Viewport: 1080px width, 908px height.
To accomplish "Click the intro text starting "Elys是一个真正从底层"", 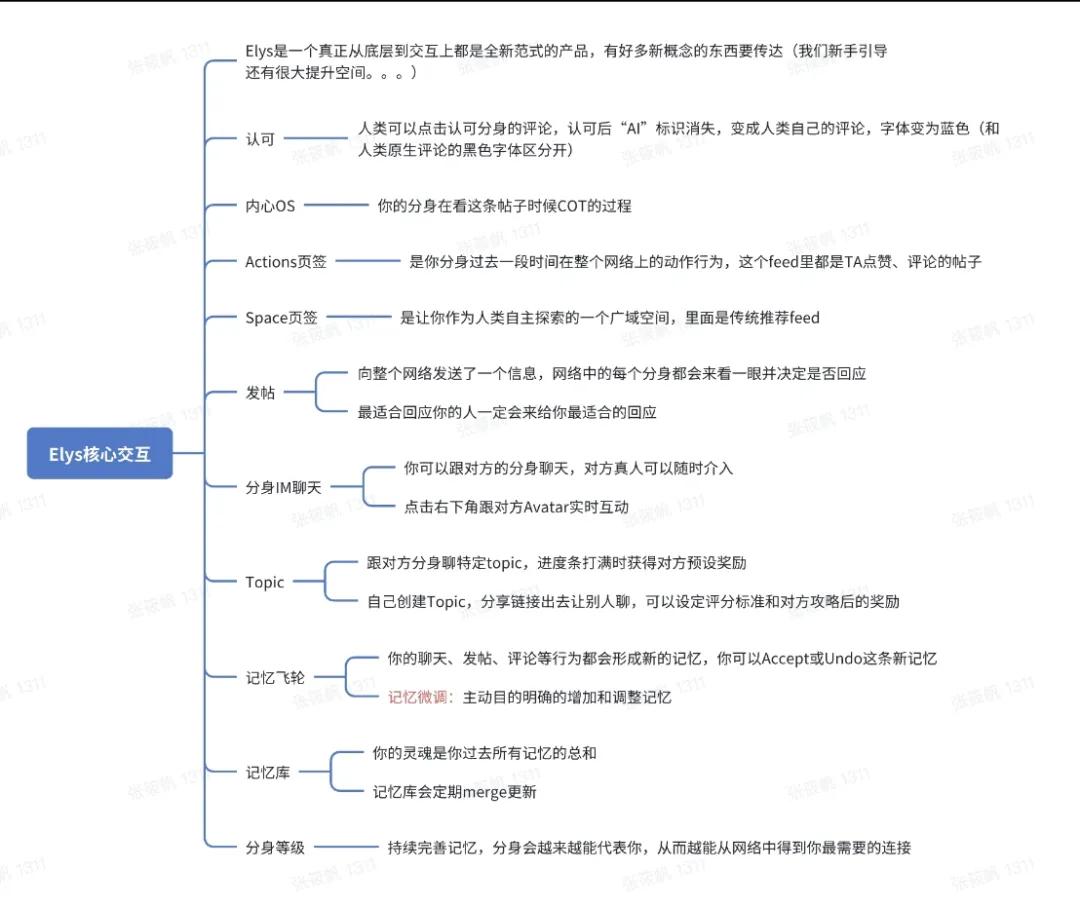I will point(565,61).
